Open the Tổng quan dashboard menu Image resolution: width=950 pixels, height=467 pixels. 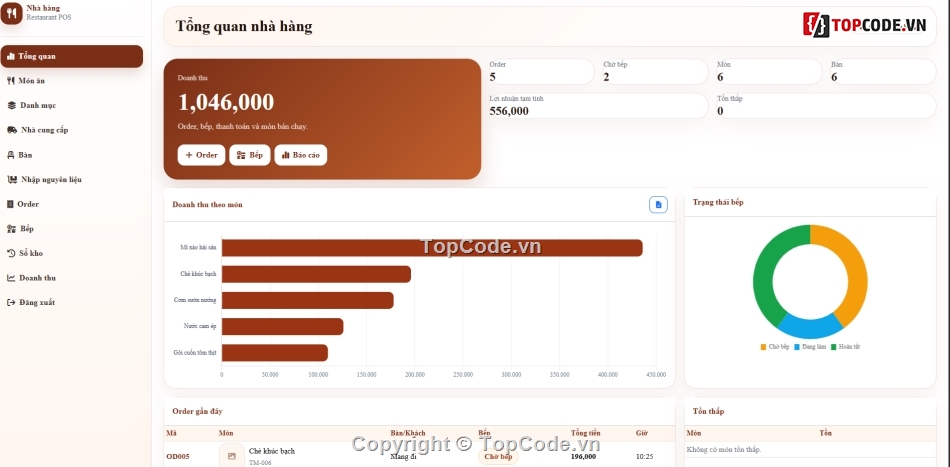(71, 56)
